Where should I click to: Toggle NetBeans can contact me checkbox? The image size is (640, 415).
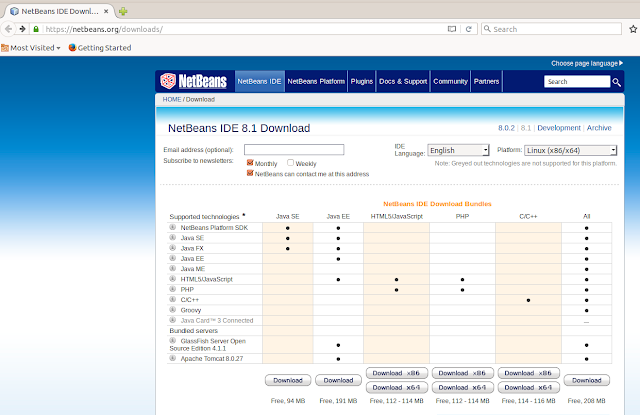point(250,173)
